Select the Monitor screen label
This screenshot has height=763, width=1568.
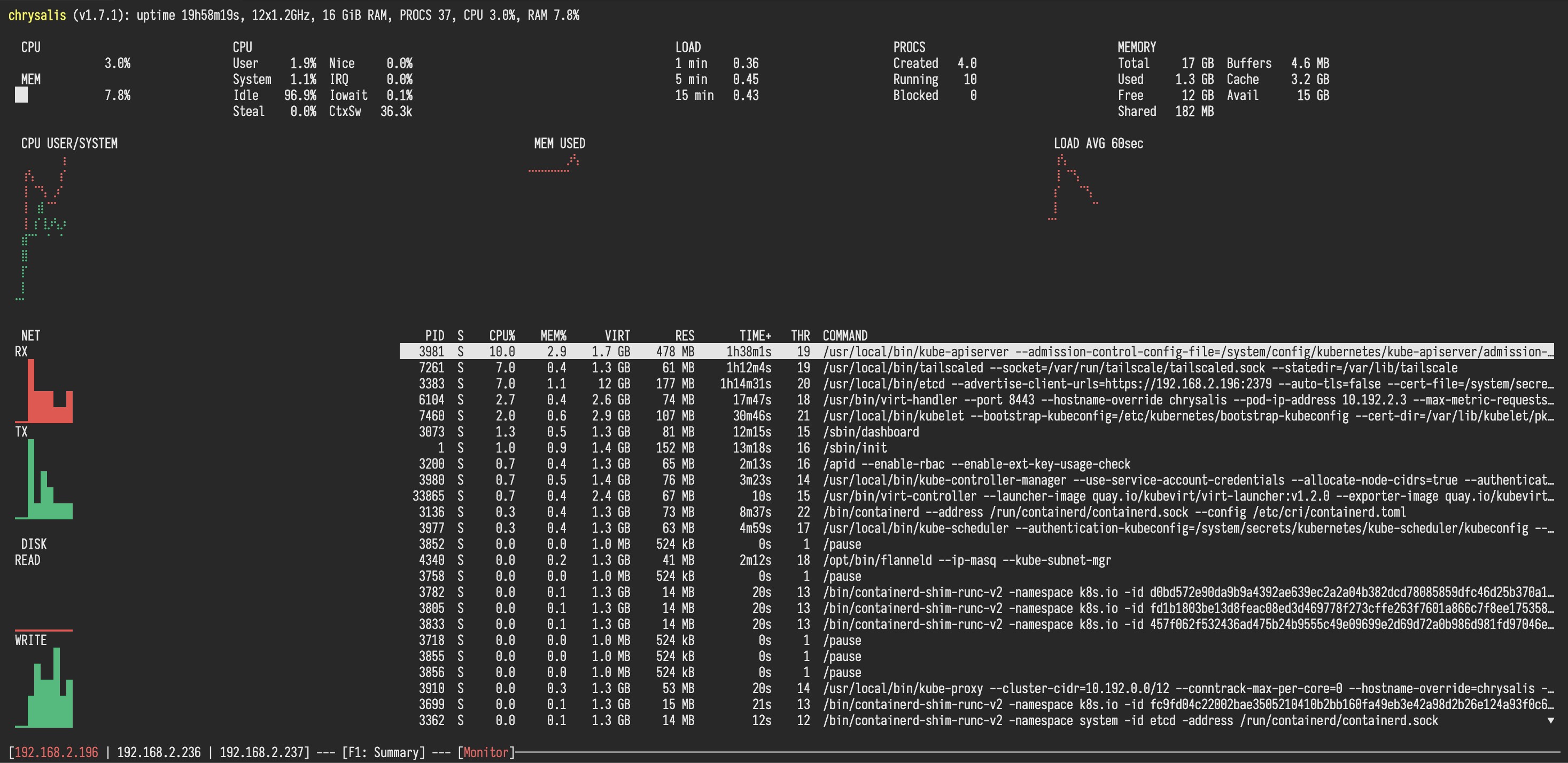tap(486, 753)
